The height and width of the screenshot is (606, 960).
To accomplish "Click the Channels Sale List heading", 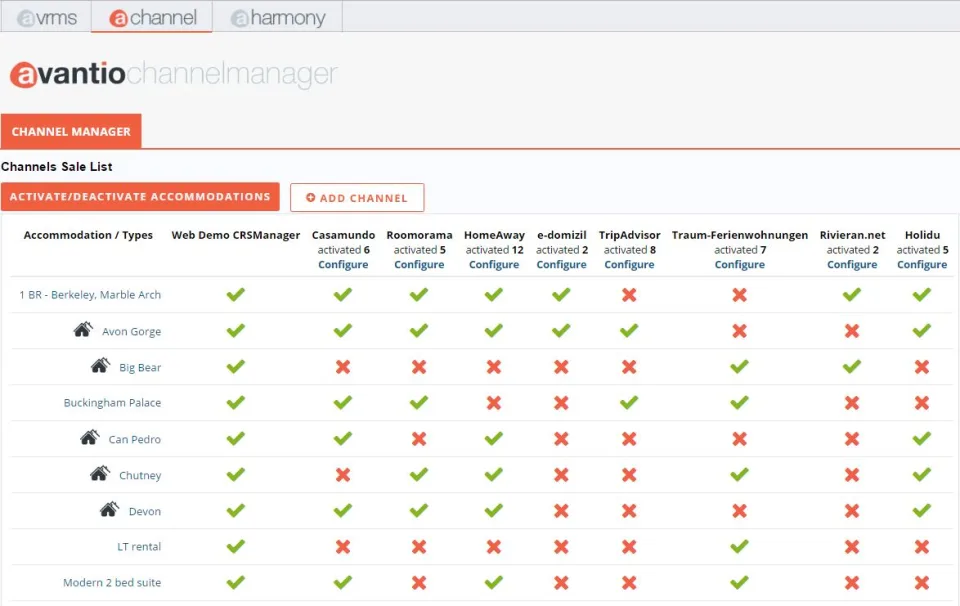I will (x=56, y=166).
